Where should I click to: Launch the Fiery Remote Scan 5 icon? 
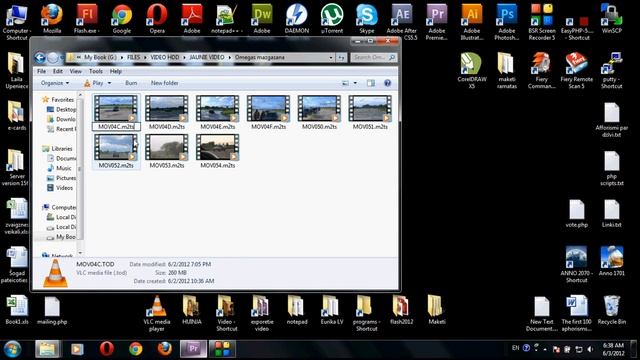[x=576, y=70]
